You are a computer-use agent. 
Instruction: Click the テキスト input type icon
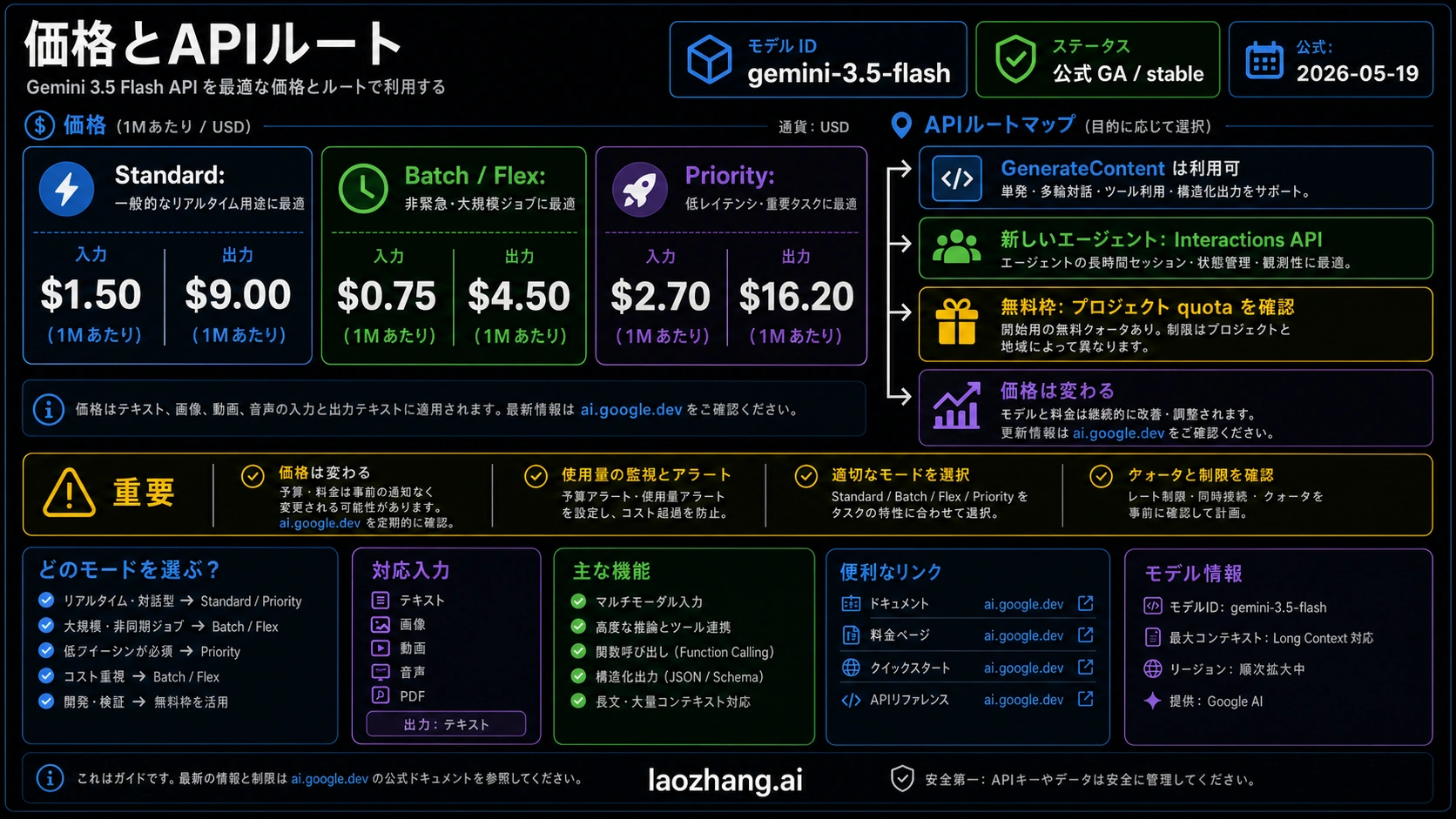pos(381,600)
